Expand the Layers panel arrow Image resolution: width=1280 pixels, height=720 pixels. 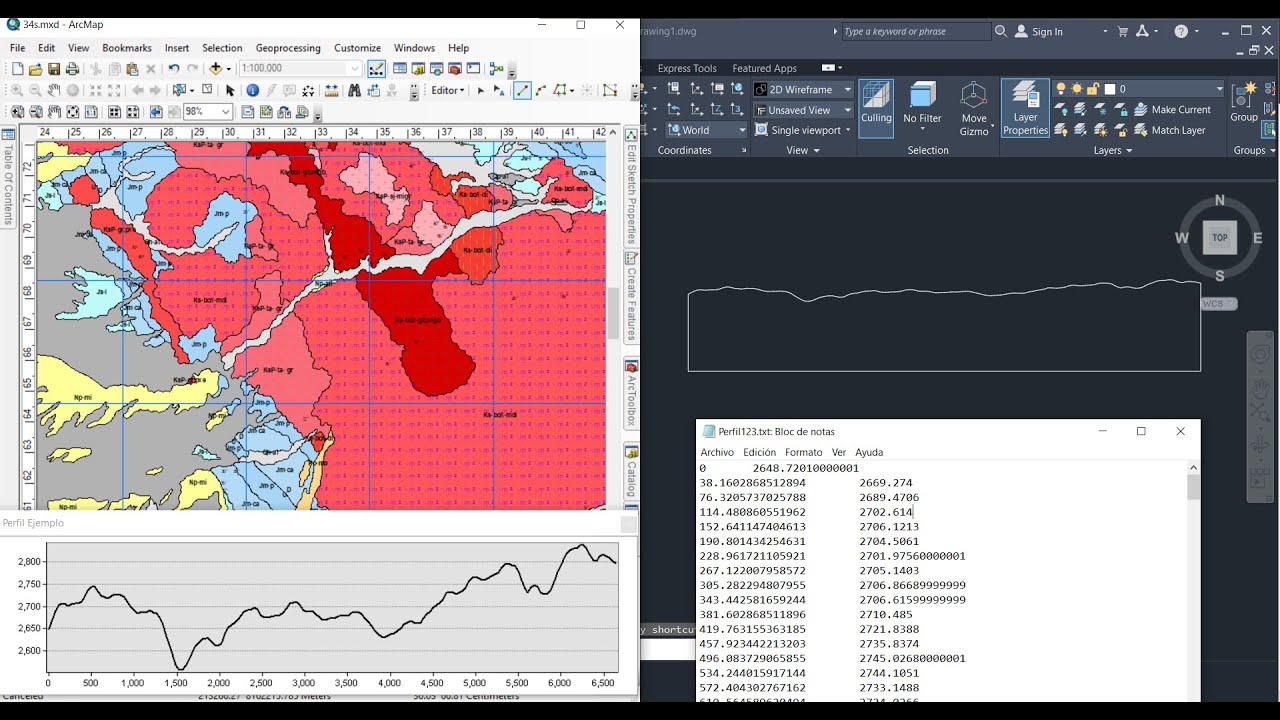pos(1129,151)
